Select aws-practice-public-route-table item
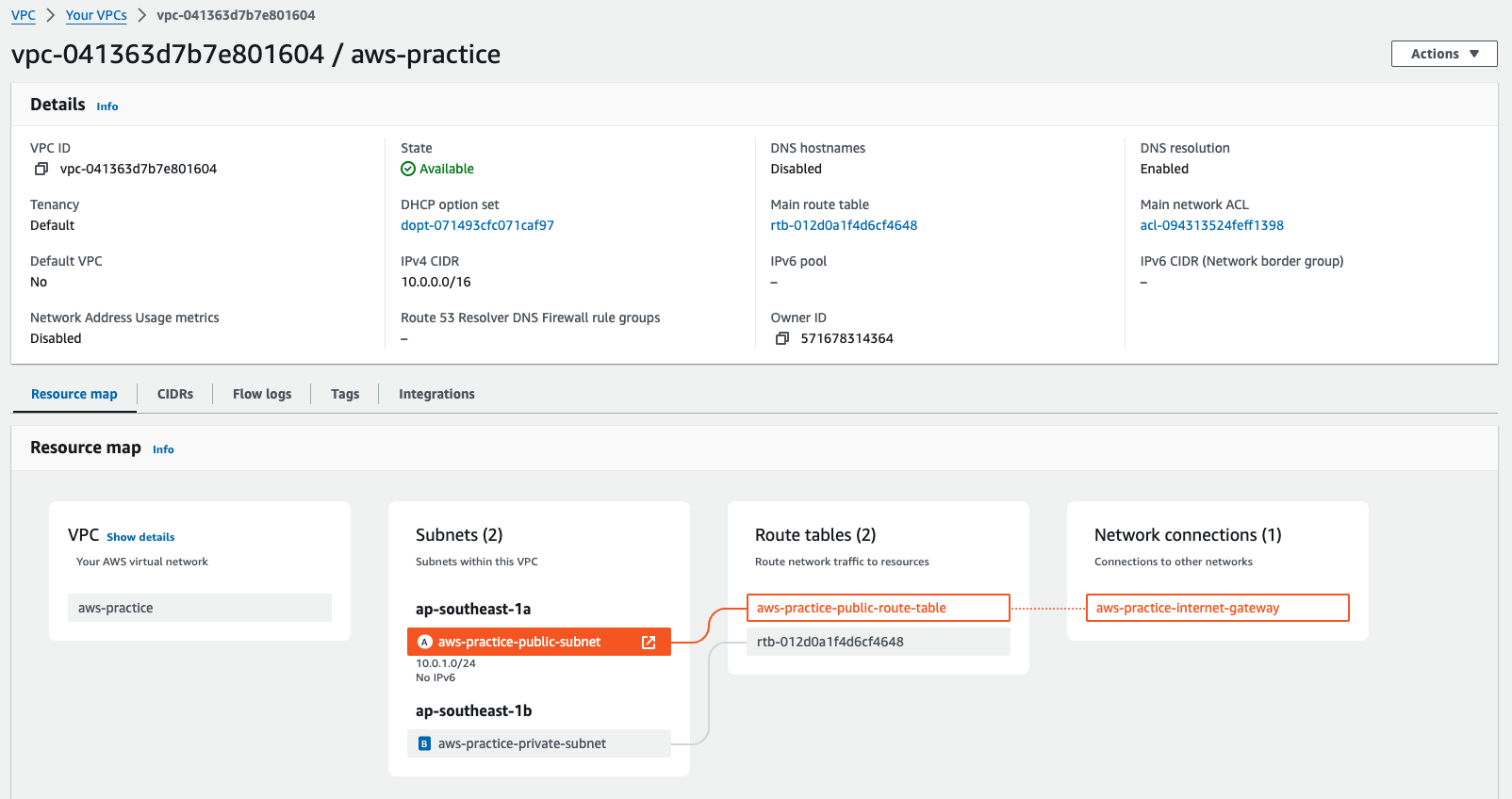 879,608
